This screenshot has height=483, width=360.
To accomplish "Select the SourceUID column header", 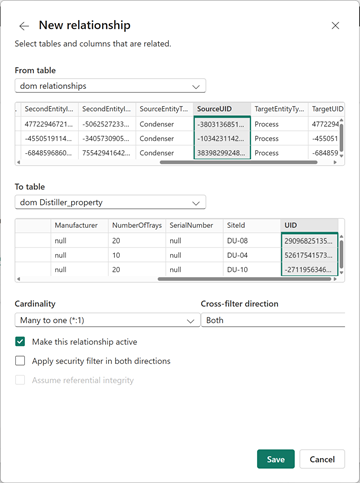I will click(x=222, y=109).
